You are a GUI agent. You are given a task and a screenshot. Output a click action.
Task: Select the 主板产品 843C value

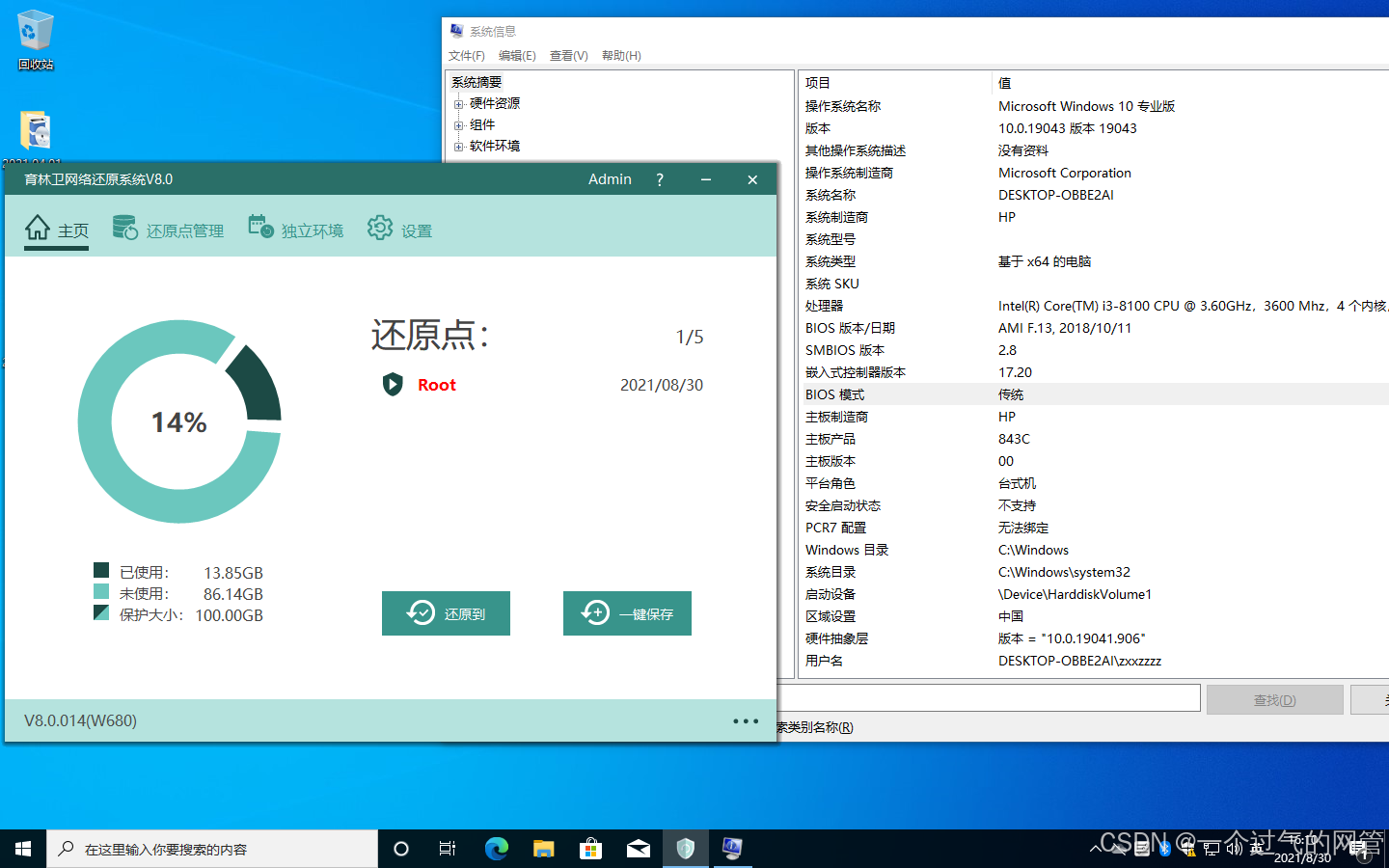click(x=1014, y=439)
